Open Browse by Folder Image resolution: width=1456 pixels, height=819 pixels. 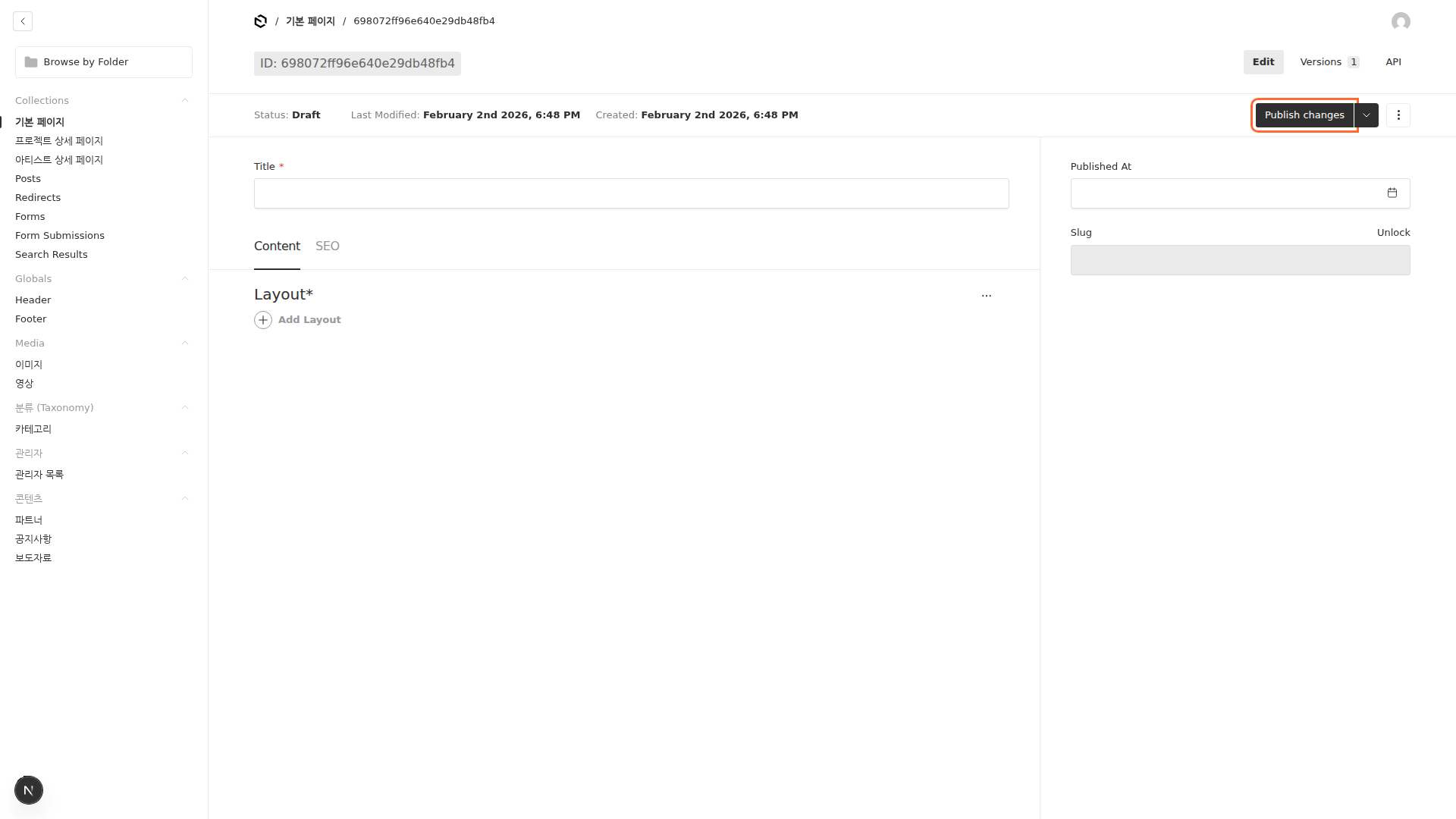click(x=104, y=62)
